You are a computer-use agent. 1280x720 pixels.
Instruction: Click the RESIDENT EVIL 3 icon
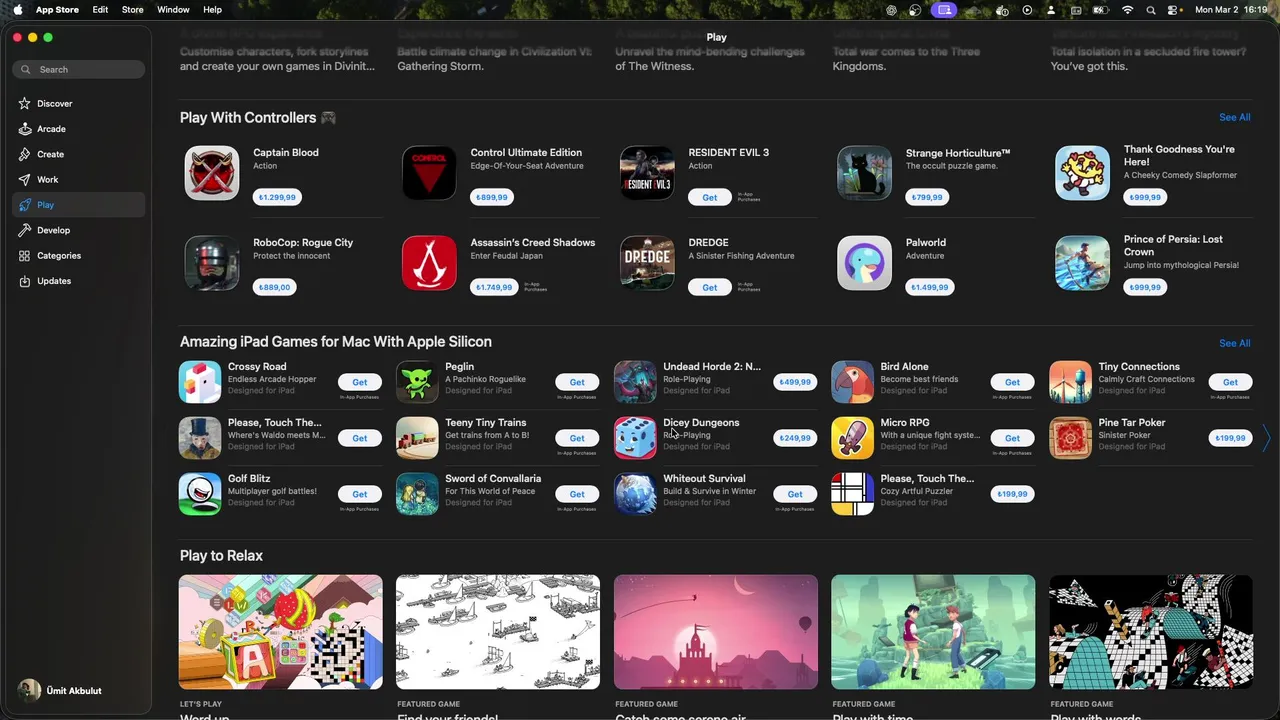point(647,173)
